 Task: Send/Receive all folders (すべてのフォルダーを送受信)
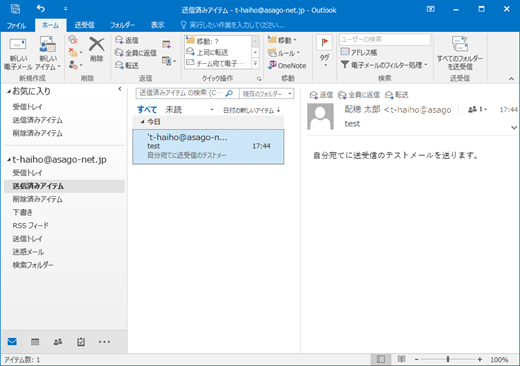coord(460,53)
